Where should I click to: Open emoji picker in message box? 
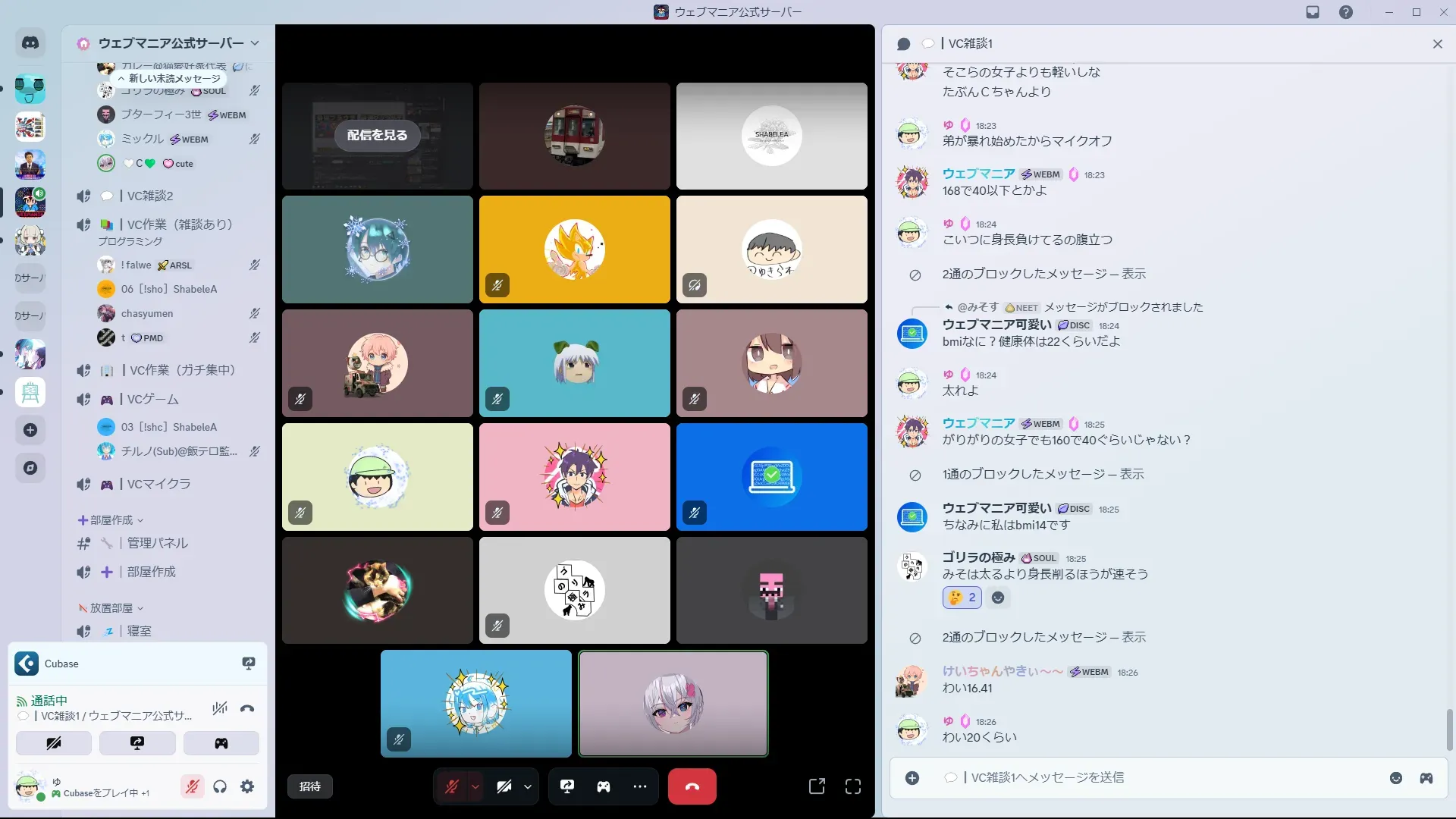coord(1396,778)
